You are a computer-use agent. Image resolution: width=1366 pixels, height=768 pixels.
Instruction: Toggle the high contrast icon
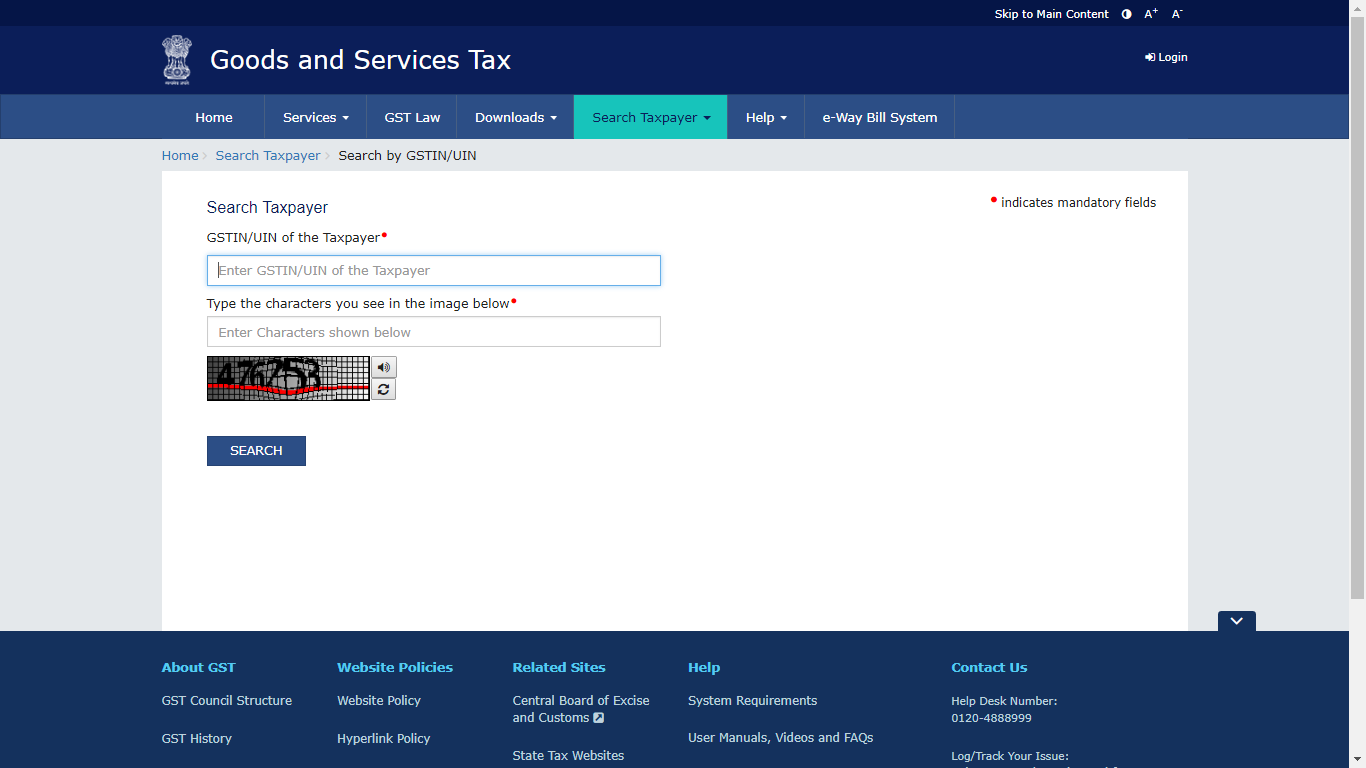1127,14
